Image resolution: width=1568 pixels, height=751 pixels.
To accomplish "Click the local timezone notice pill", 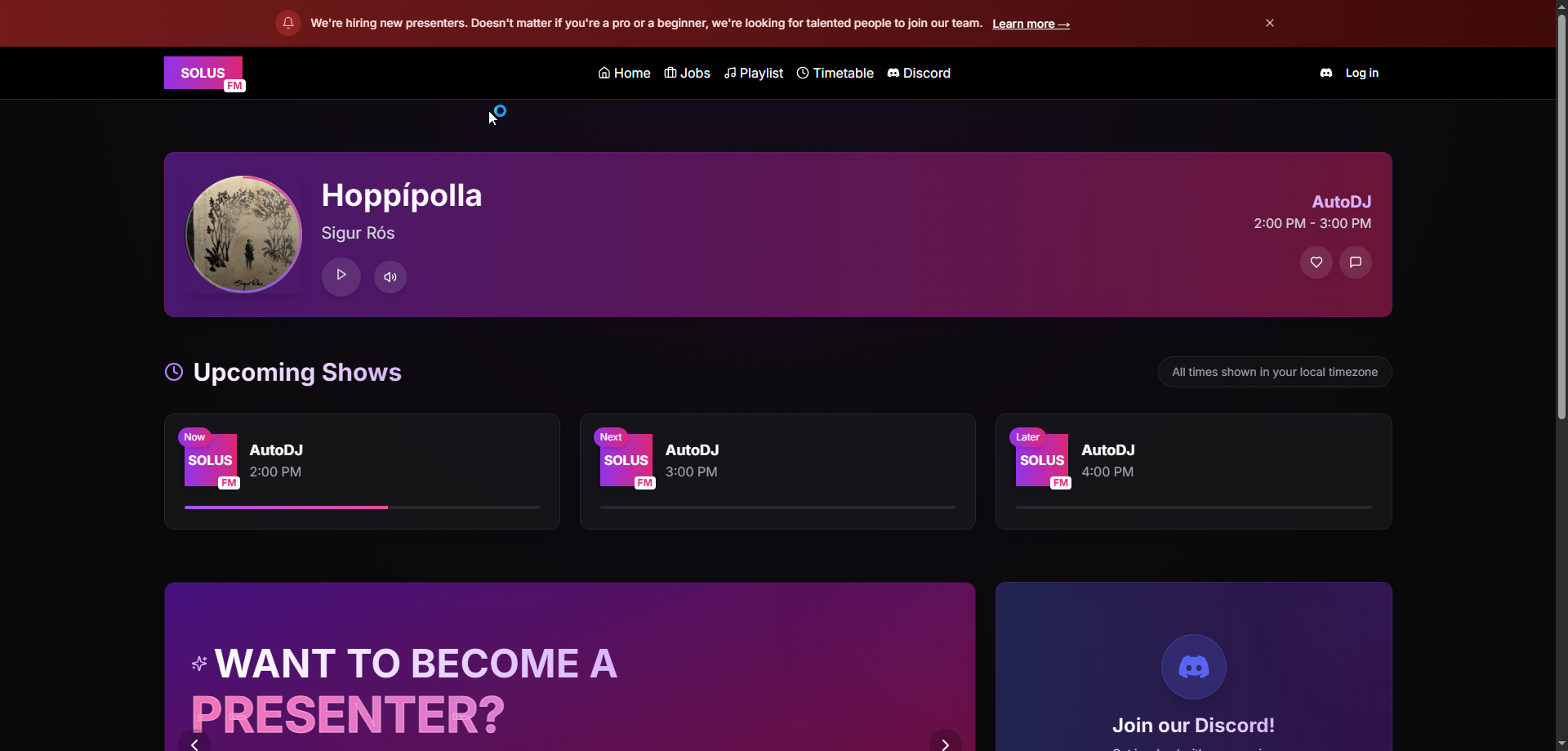I will click(1275, 372).
